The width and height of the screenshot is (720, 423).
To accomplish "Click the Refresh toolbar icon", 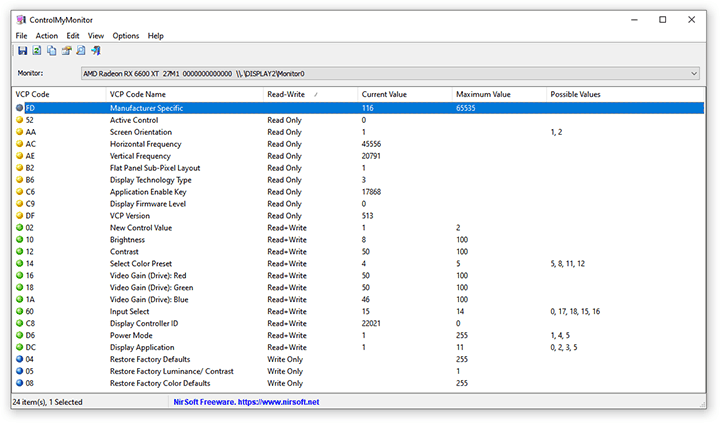I will [37, 51].
